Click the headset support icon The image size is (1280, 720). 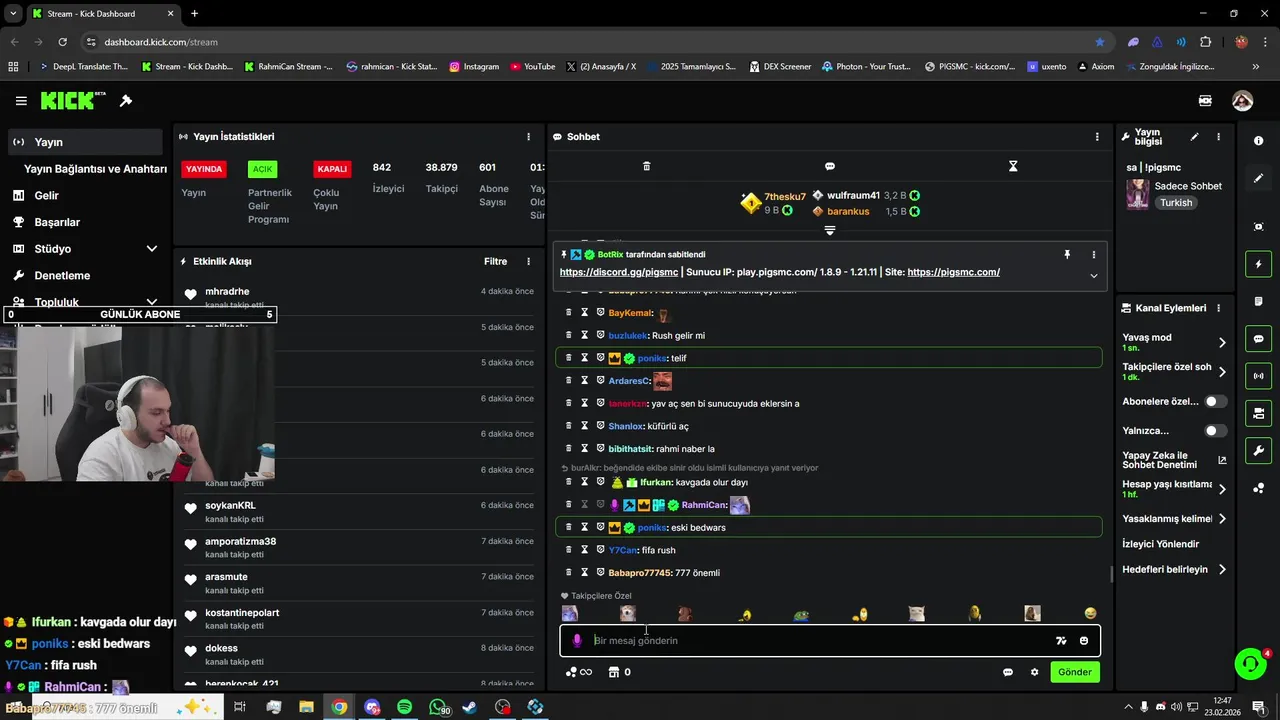1249,663
